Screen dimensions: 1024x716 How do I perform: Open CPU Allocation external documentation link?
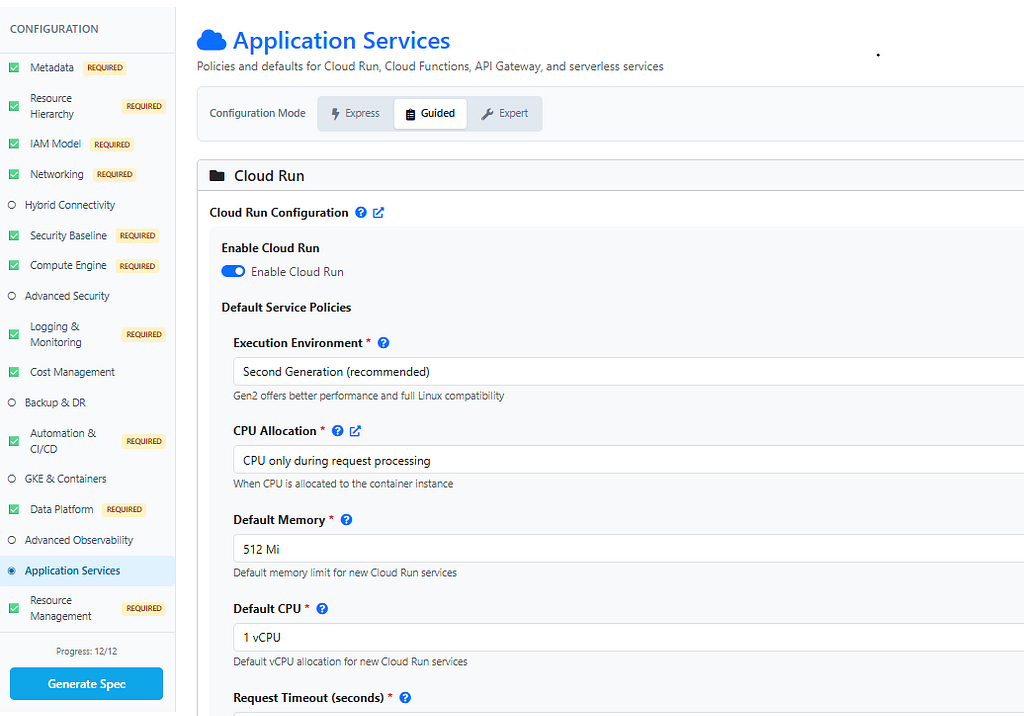(x=355, y=431)
